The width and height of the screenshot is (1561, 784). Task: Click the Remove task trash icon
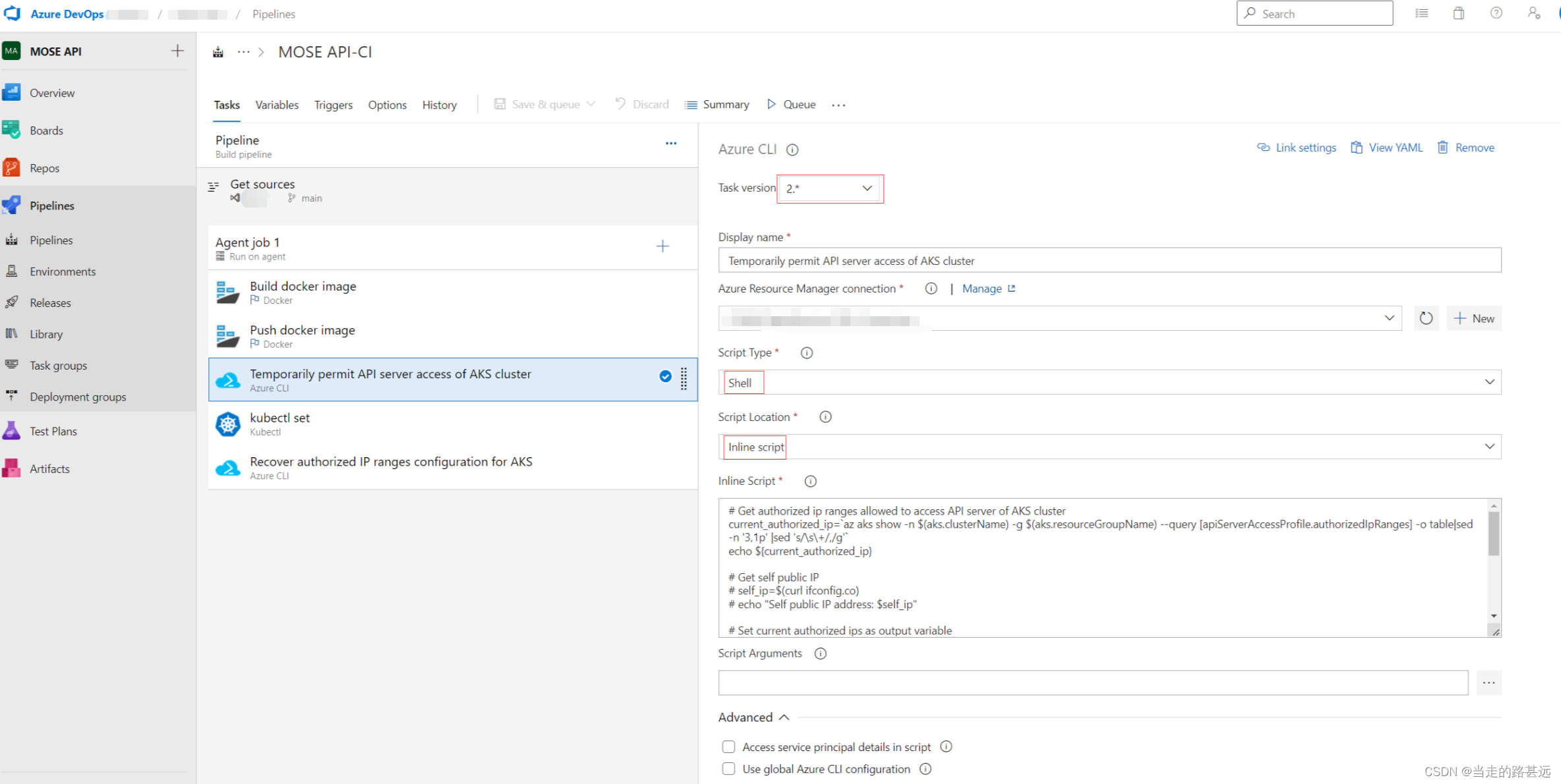1442,147
